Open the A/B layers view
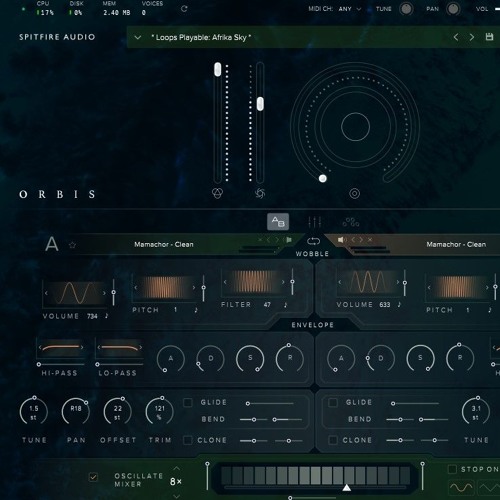Viewport: 500px width, 500px height. (x=278, y=221)
